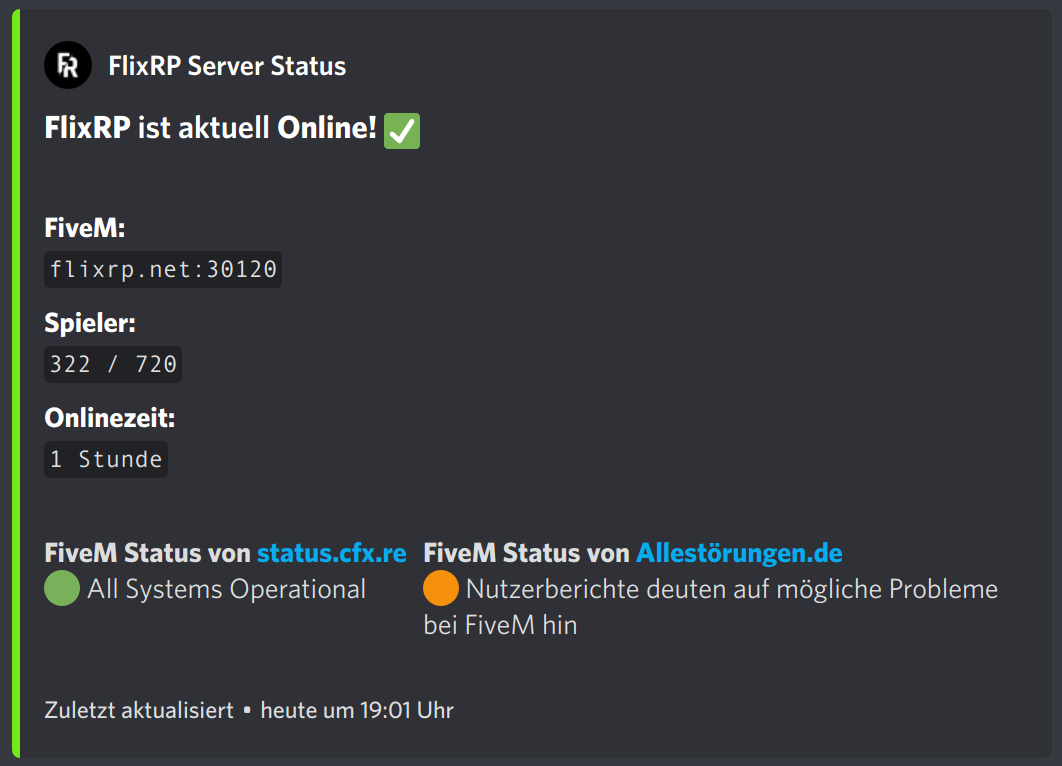Toggle the green online status indicator
1062x766 pixels.
(60, 589)
